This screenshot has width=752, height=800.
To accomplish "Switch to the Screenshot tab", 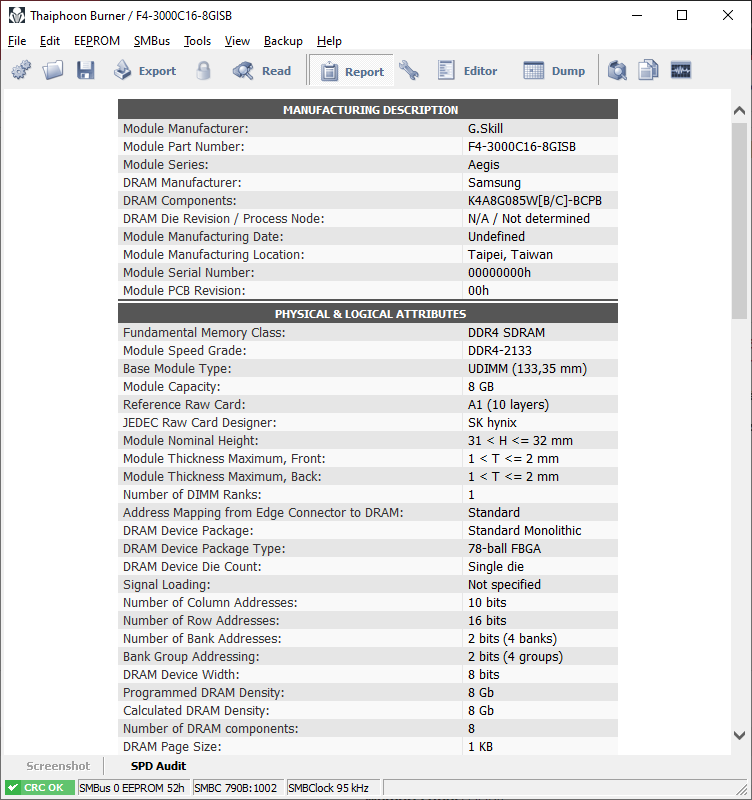I will [x=58, y=766].
